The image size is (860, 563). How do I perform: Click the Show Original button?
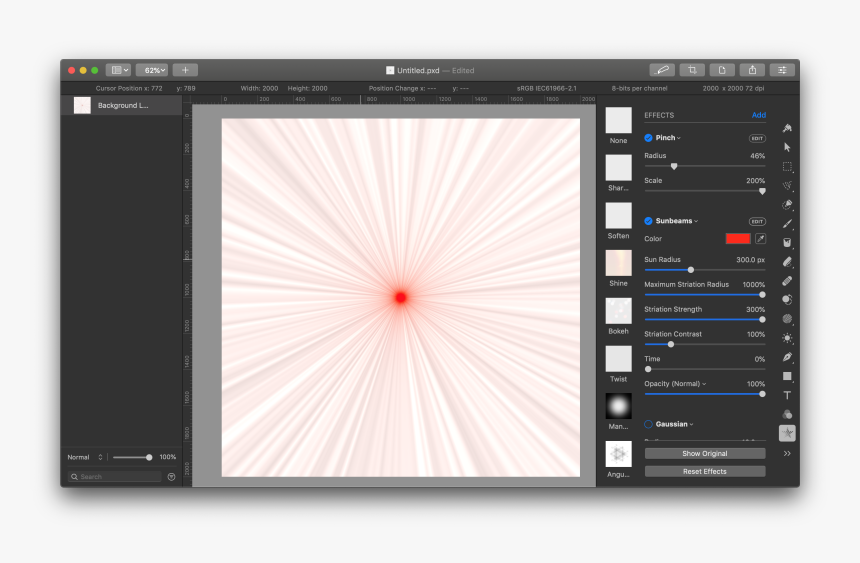pos(705,453)
